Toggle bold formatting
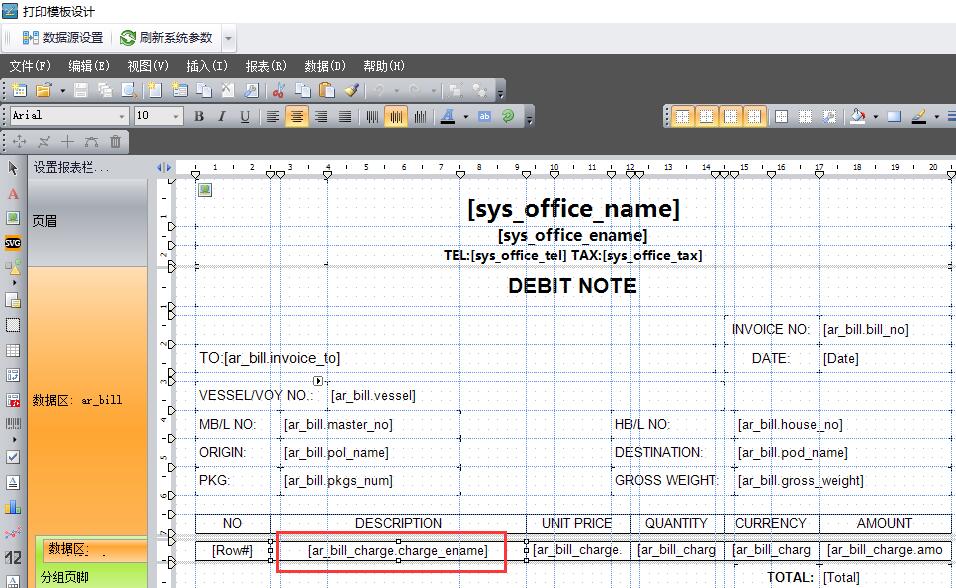 199,117
